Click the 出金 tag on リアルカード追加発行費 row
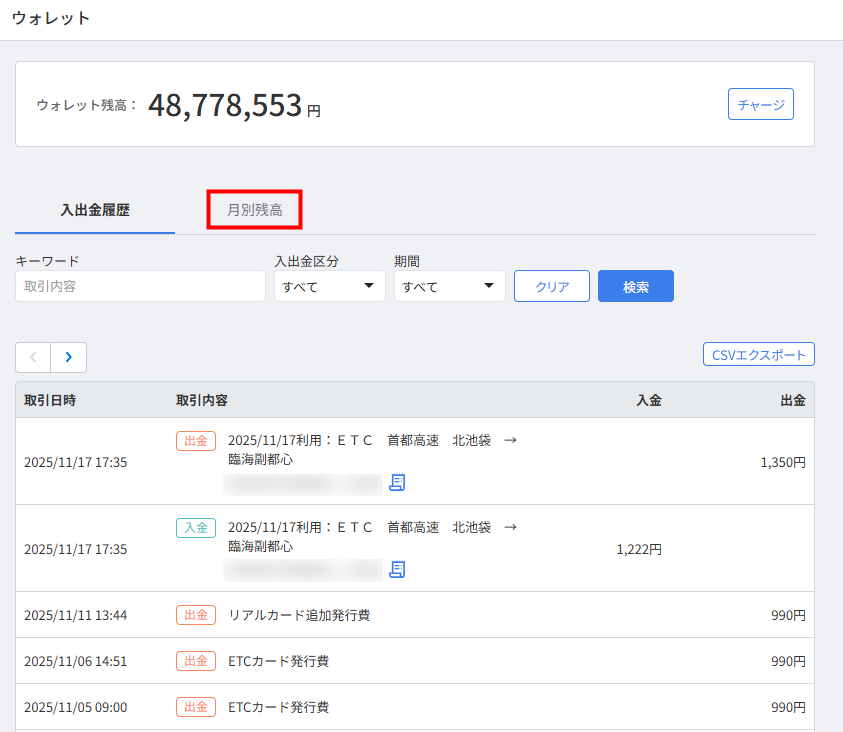The height and width of the screenshot is (732, 843). 196,615
